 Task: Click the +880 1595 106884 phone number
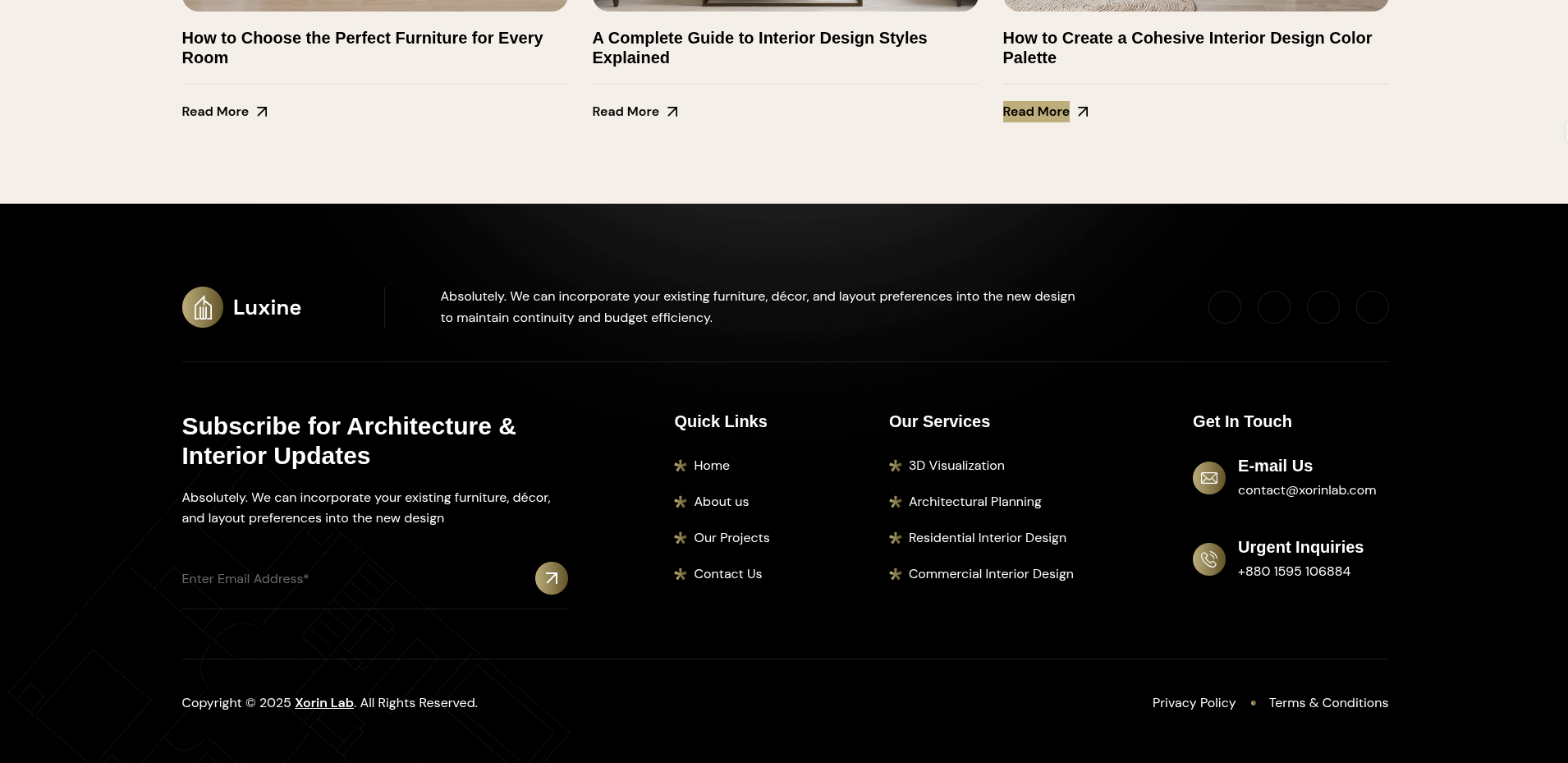[1294, 572]
